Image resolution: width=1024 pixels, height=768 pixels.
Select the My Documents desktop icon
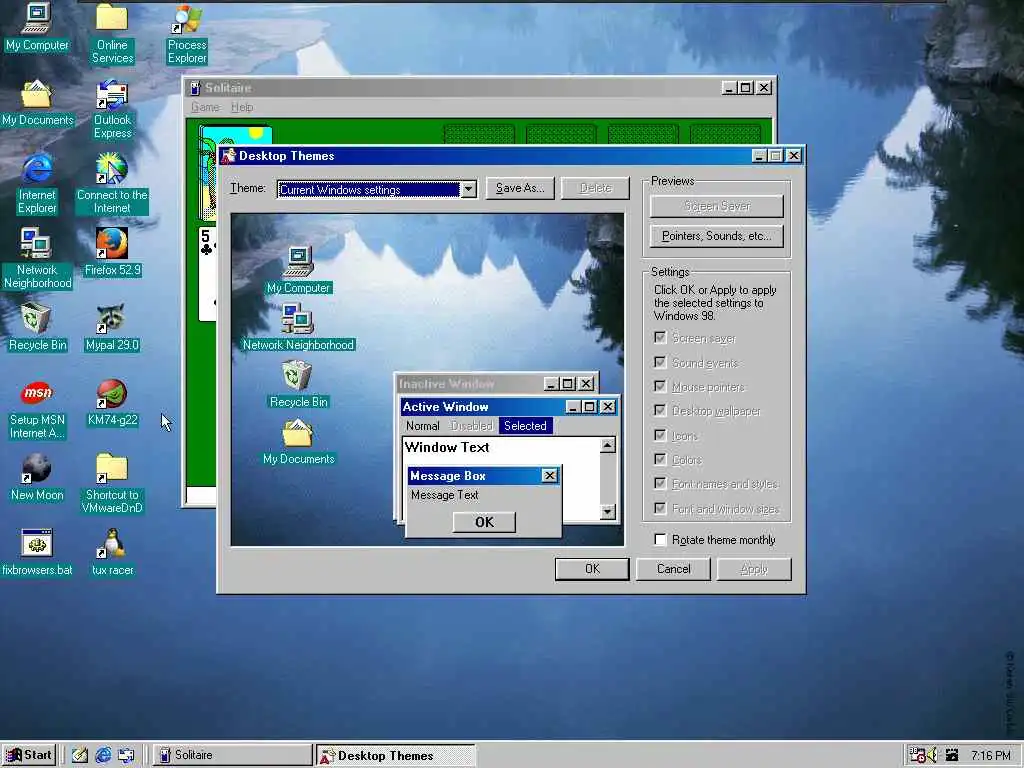pos(37,103)
